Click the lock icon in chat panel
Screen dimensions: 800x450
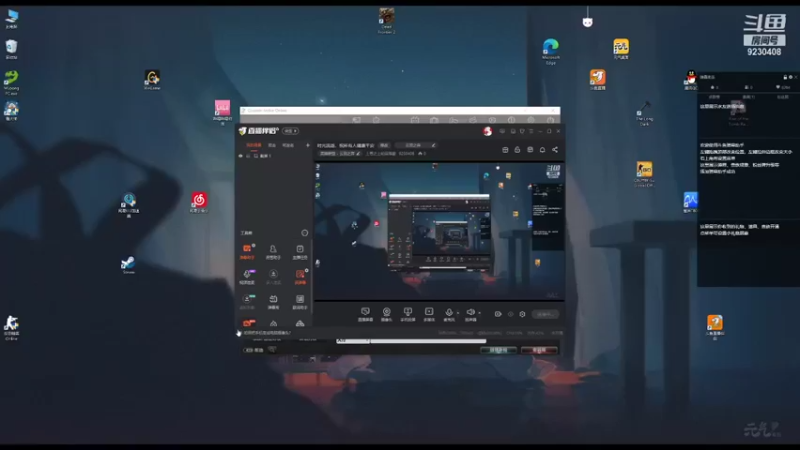[x=785, y=77]
